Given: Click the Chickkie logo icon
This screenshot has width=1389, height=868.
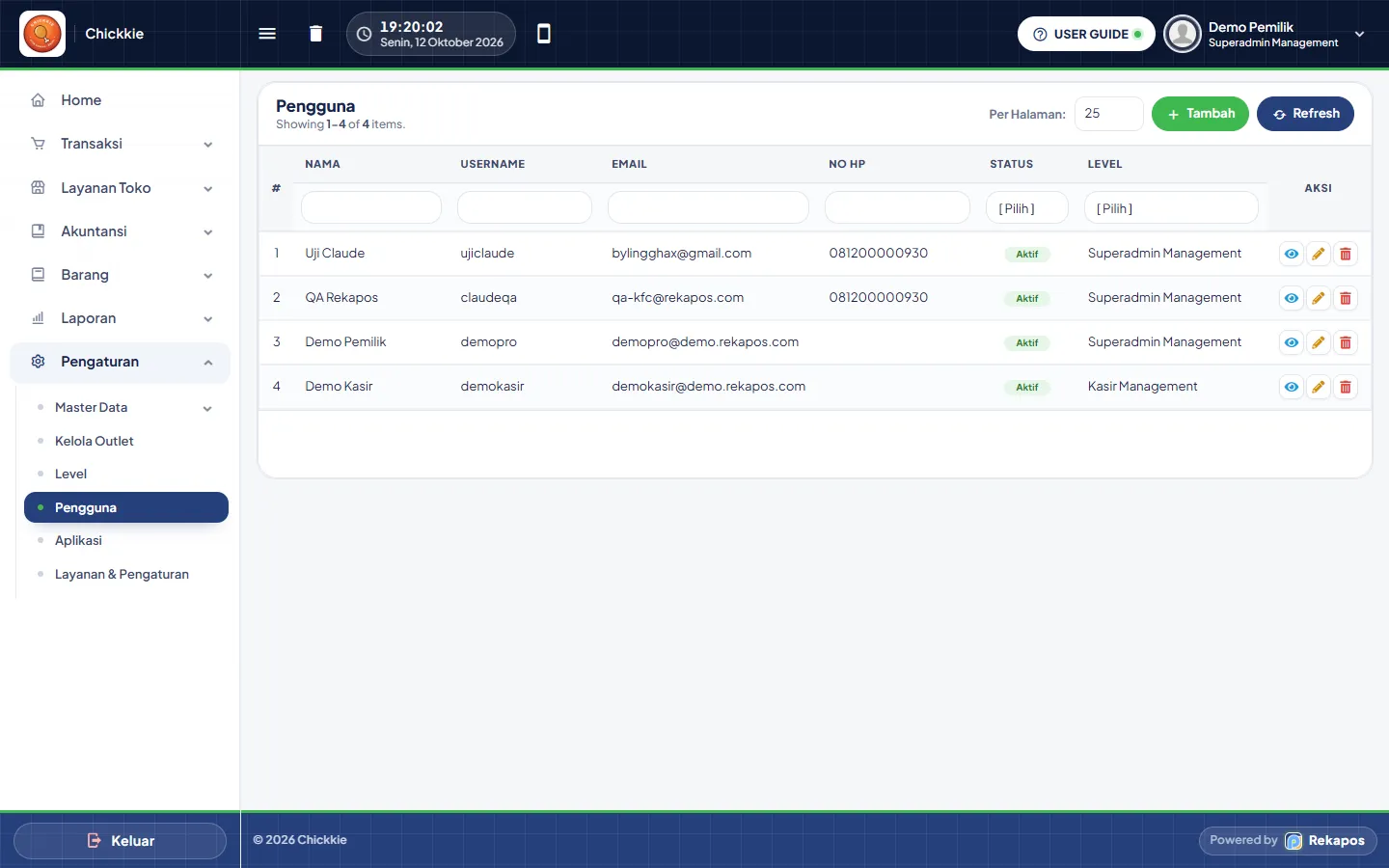Looking at the screenshot, I should point(42,34).
